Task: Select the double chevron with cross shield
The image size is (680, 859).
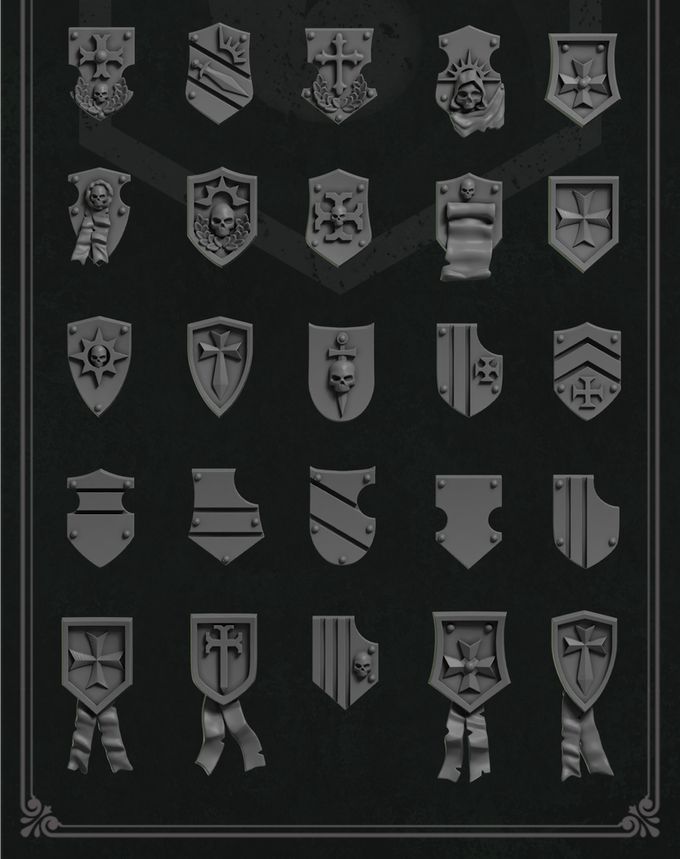Action: 587,371
